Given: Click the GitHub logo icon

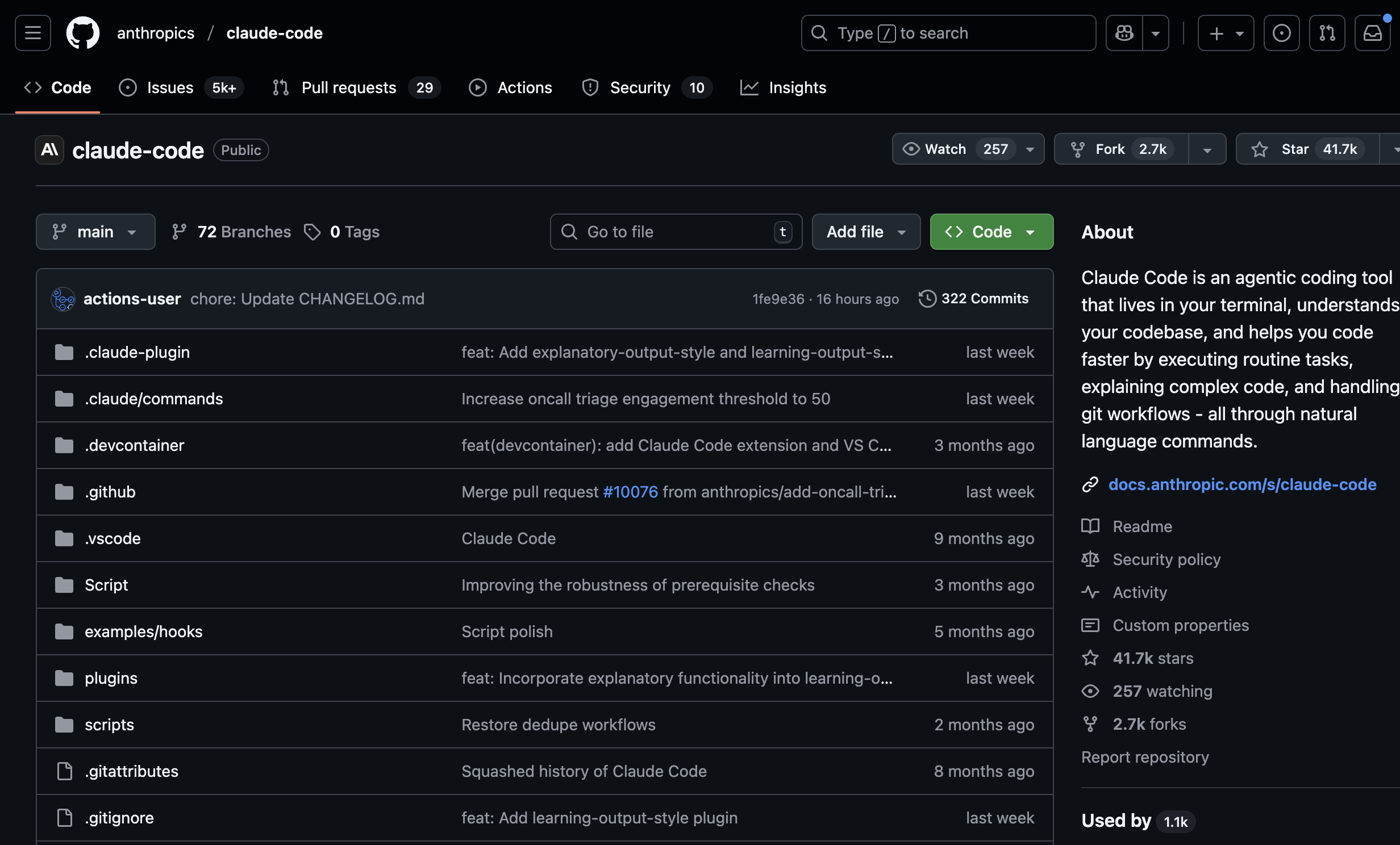Looking at the screenshot, I should tap(83, 33).
